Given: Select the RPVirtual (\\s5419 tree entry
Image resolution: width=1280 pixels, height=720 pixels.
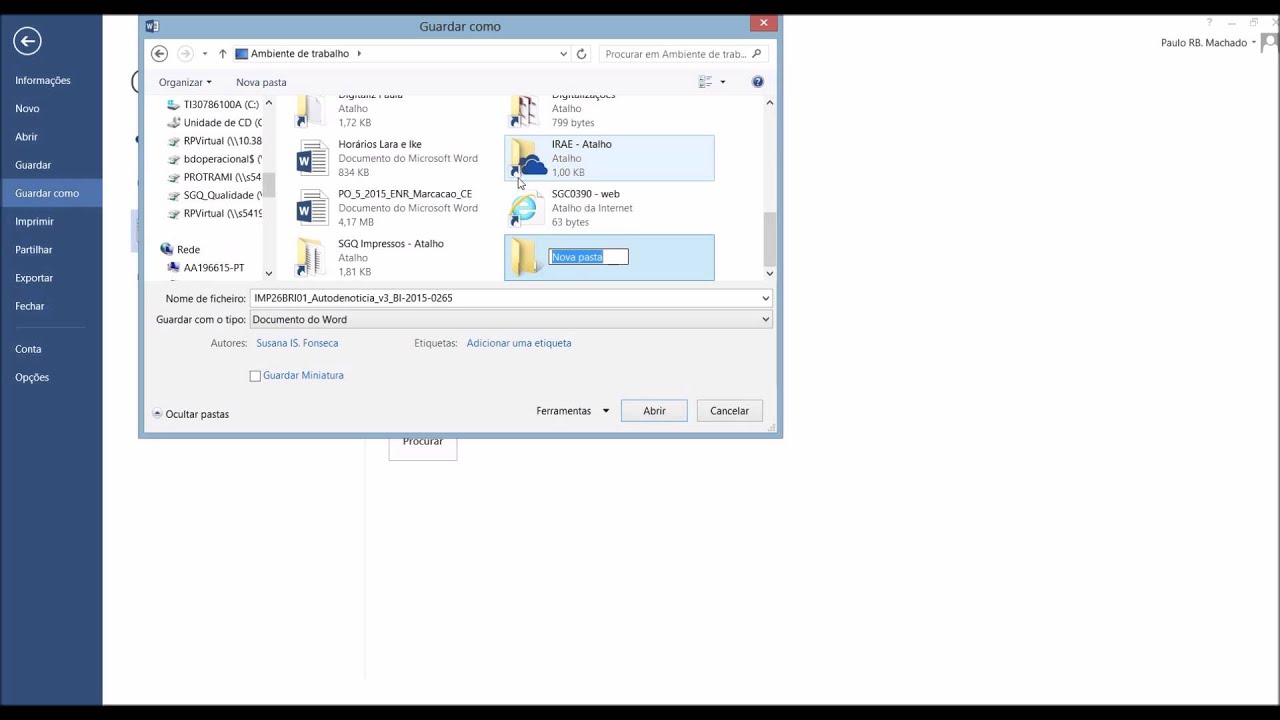Looking at the screenshot, I should [222, 213].
